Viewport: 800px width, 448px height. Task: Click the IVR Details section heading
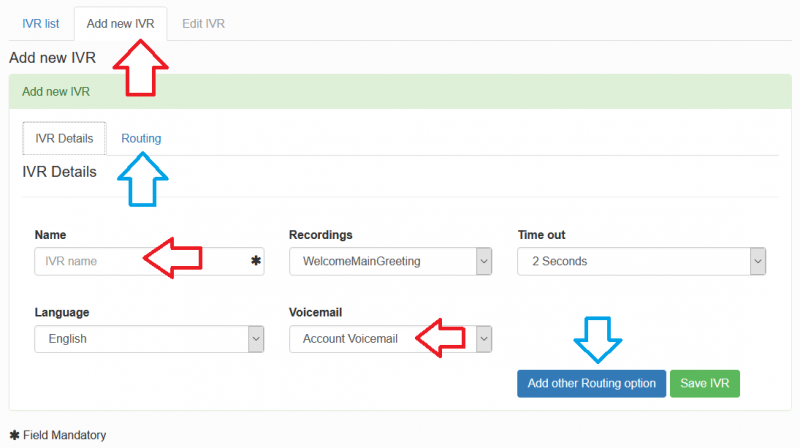pos(59,172)
